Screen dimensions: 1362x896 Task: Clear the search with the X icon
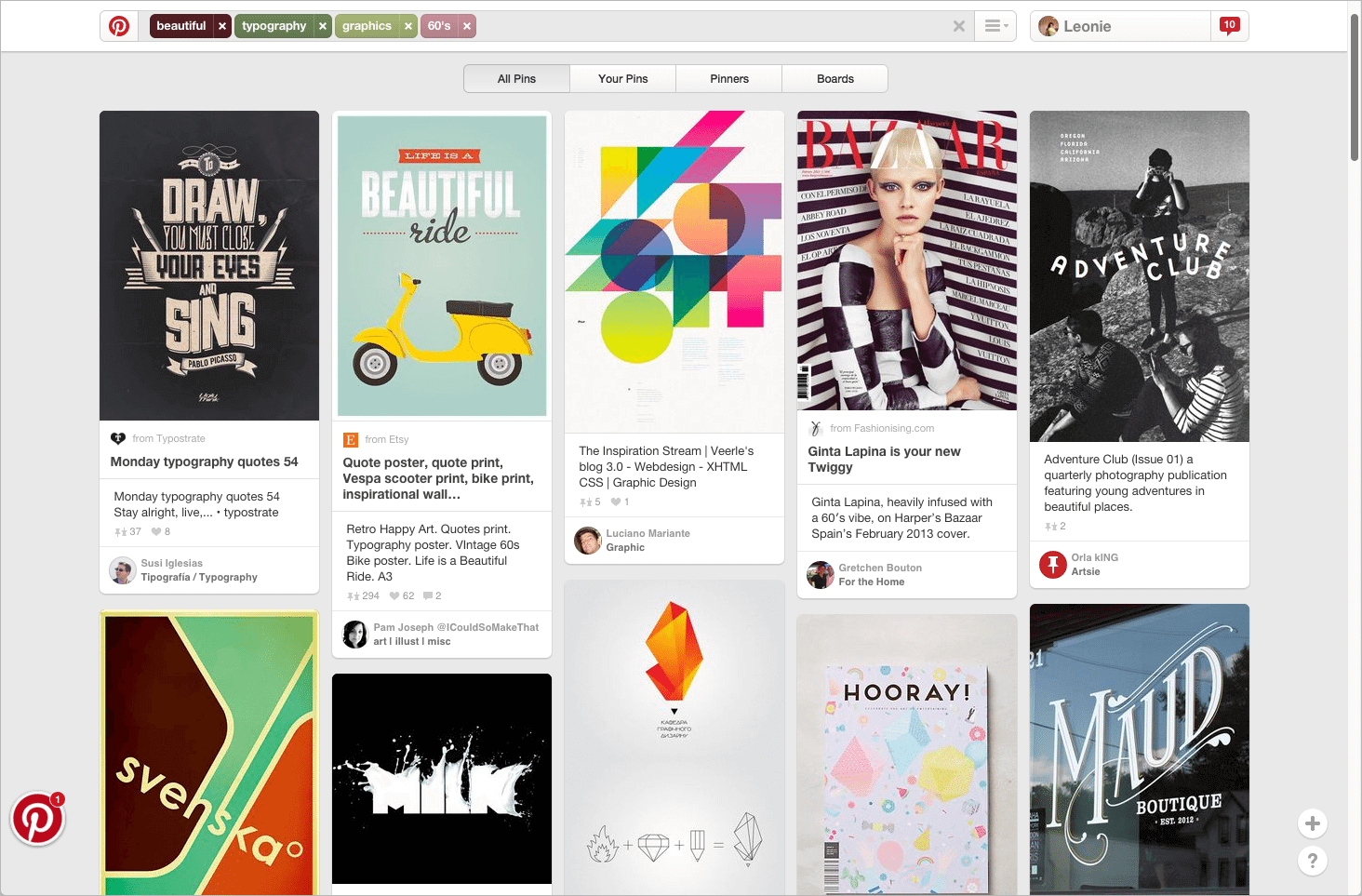[959, 25]
